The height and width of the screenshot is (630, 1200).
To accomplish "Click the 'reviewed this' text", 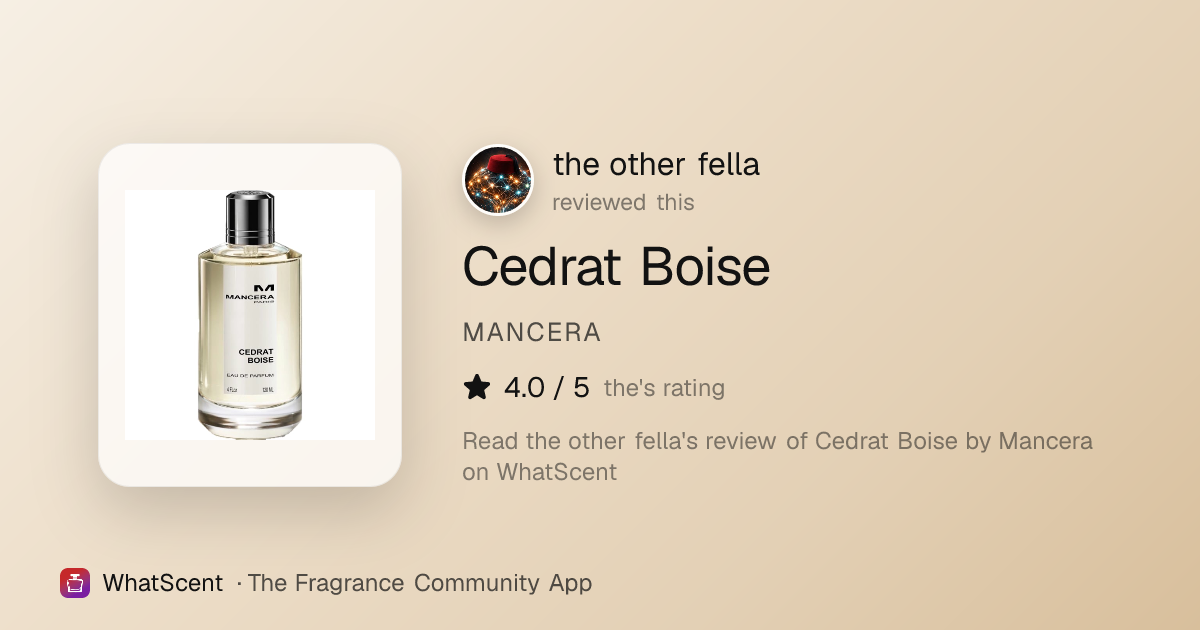I will (x=623, y=202).
